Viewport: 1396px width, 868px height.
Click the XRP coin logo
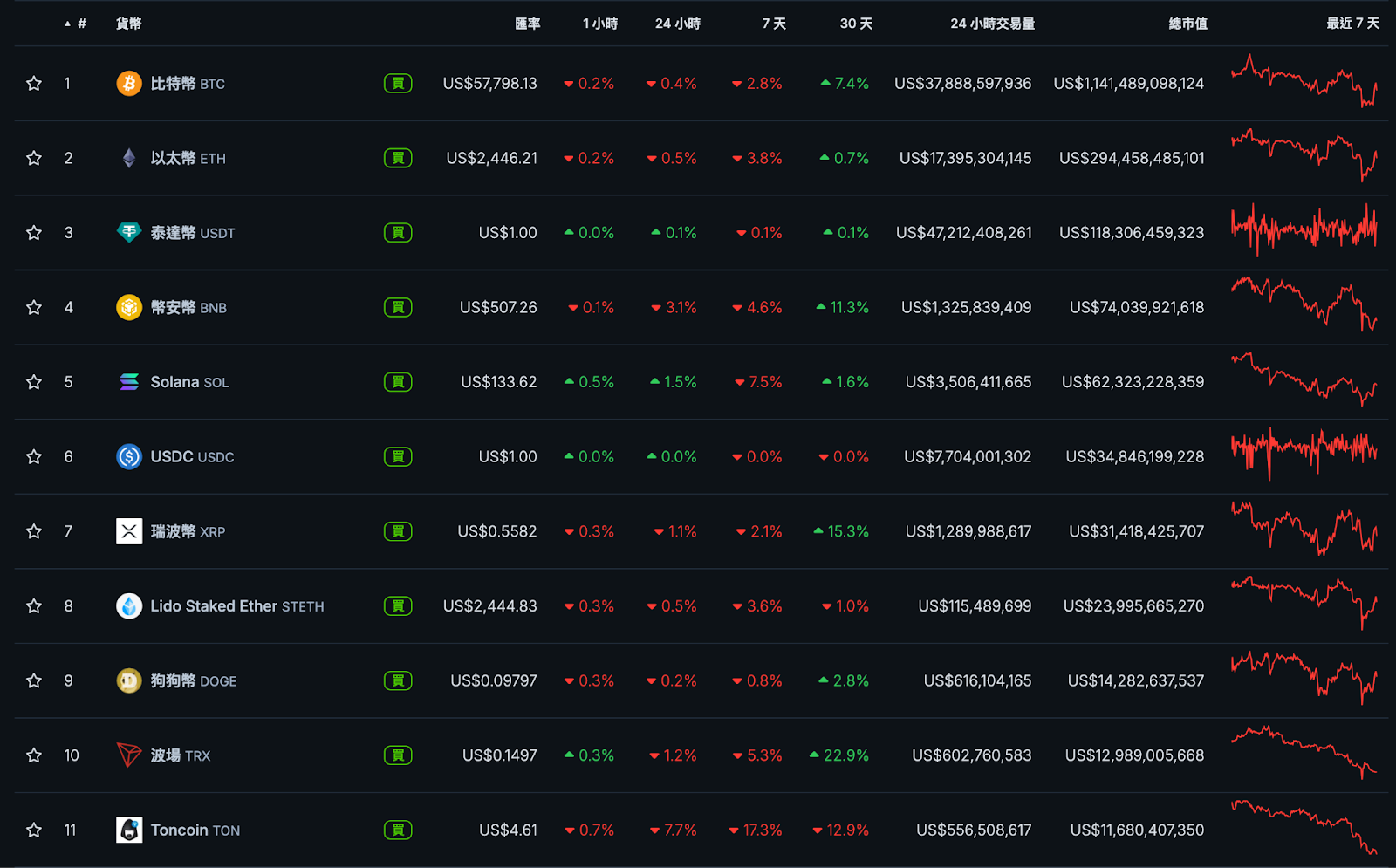coord(129,531)
